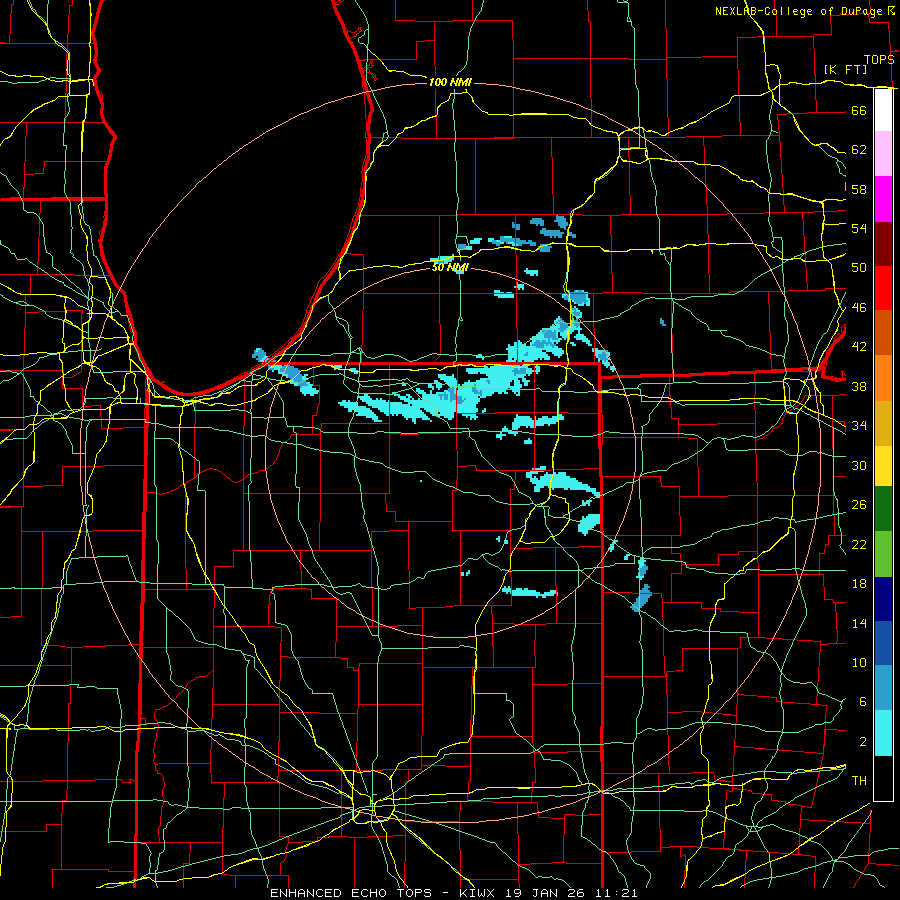Pick the navy swatch beside 18
900x900 pixels.
(x=883, y=599)
